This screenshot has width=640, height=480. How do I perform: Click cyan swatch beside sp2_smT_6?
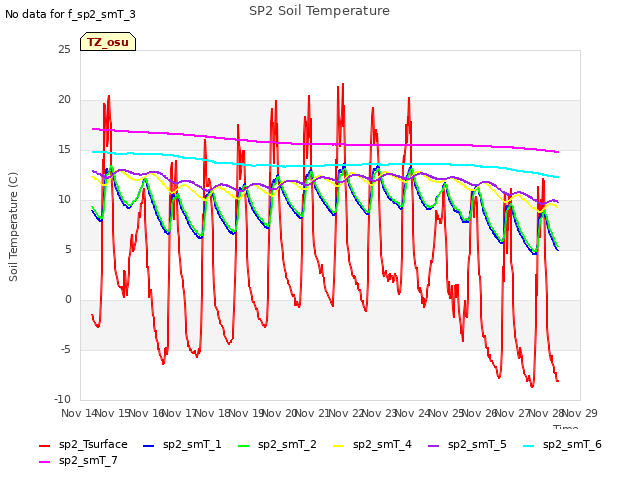click(529, 446)
